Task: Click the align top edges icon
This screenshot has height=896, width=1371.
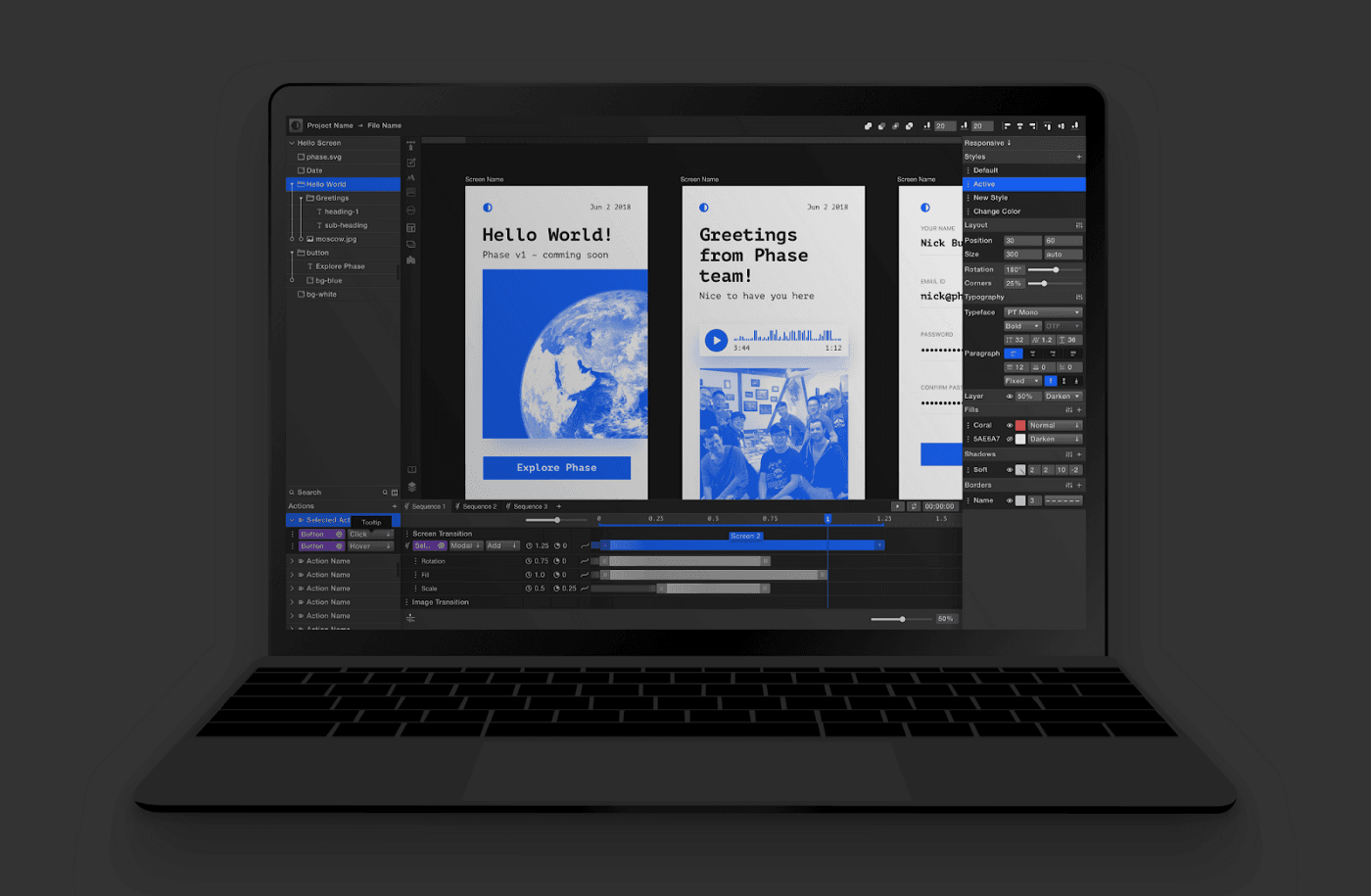Action: 1047,125
